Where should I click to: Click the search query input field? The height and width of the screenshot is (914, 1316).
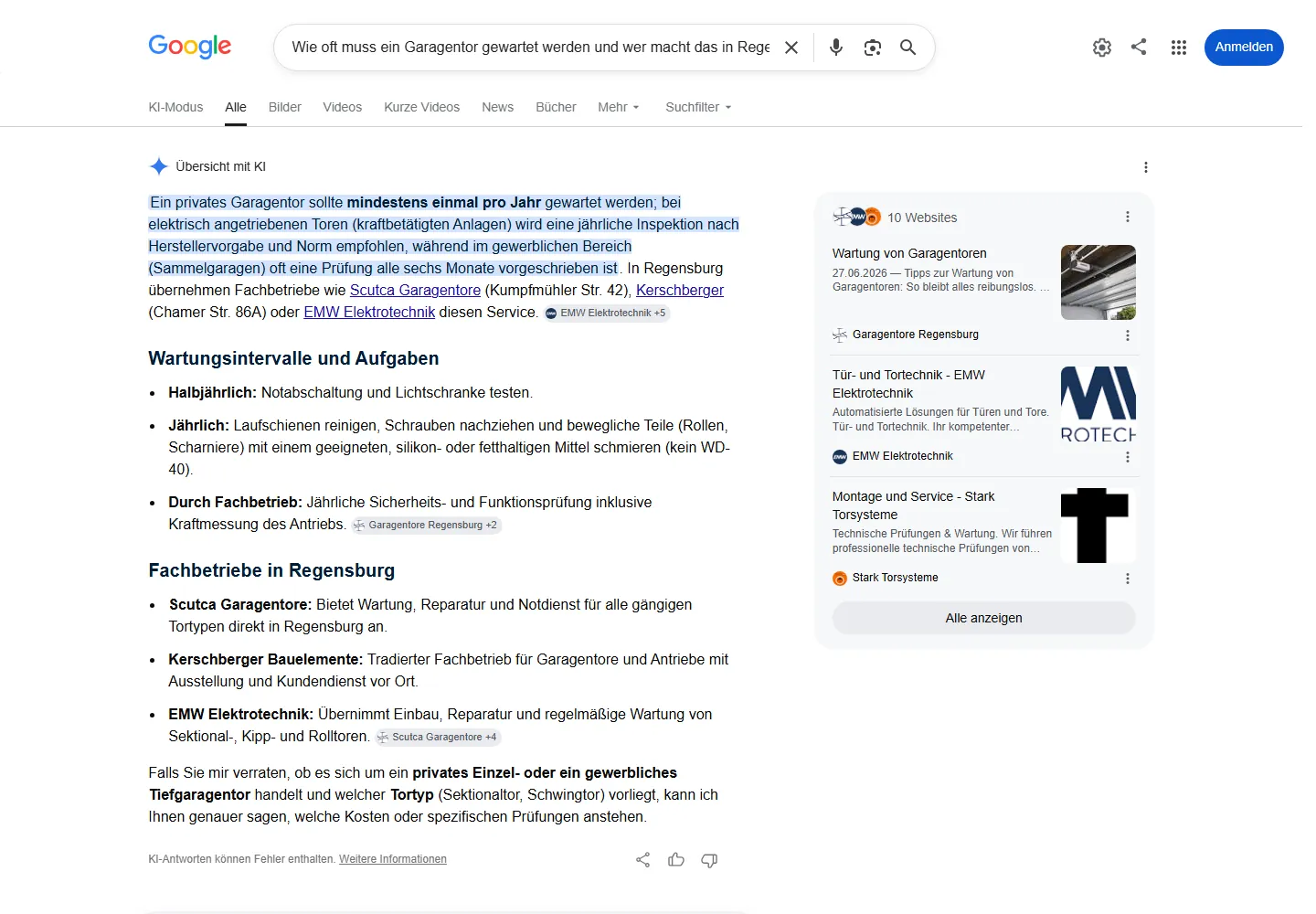click(530, 48)
